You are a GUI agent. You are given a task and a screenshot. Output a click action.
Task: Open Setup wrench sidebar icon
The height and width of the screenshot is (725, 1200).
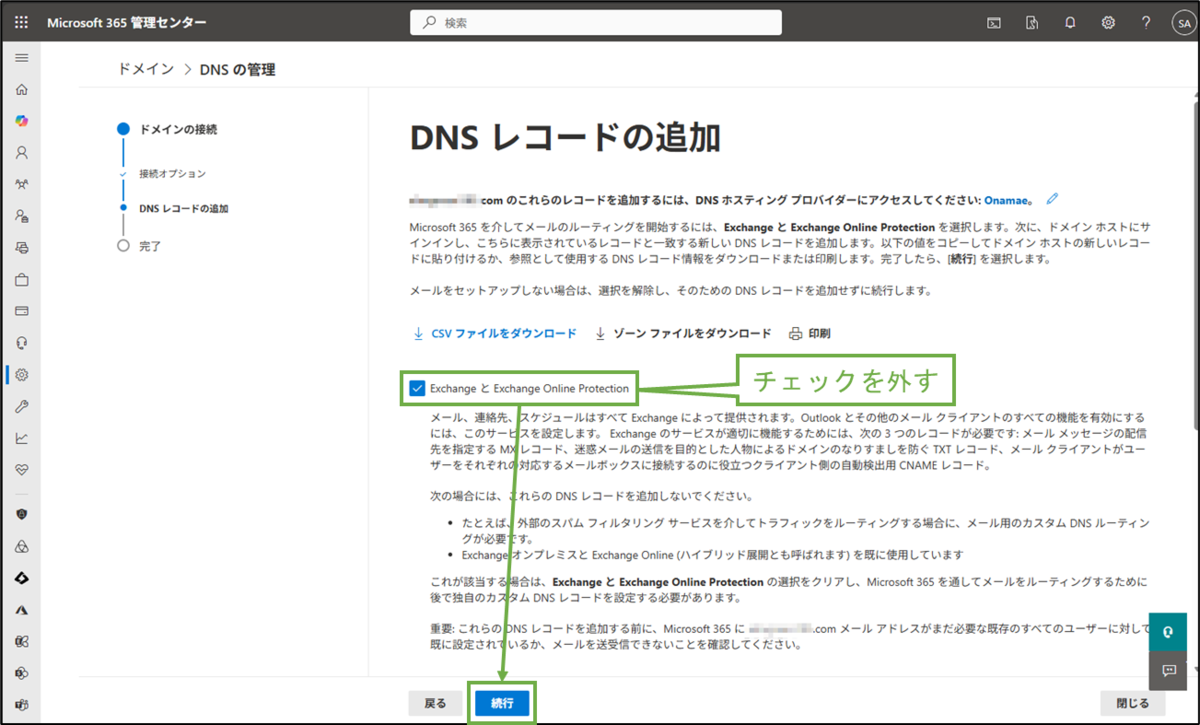[21, 406]
